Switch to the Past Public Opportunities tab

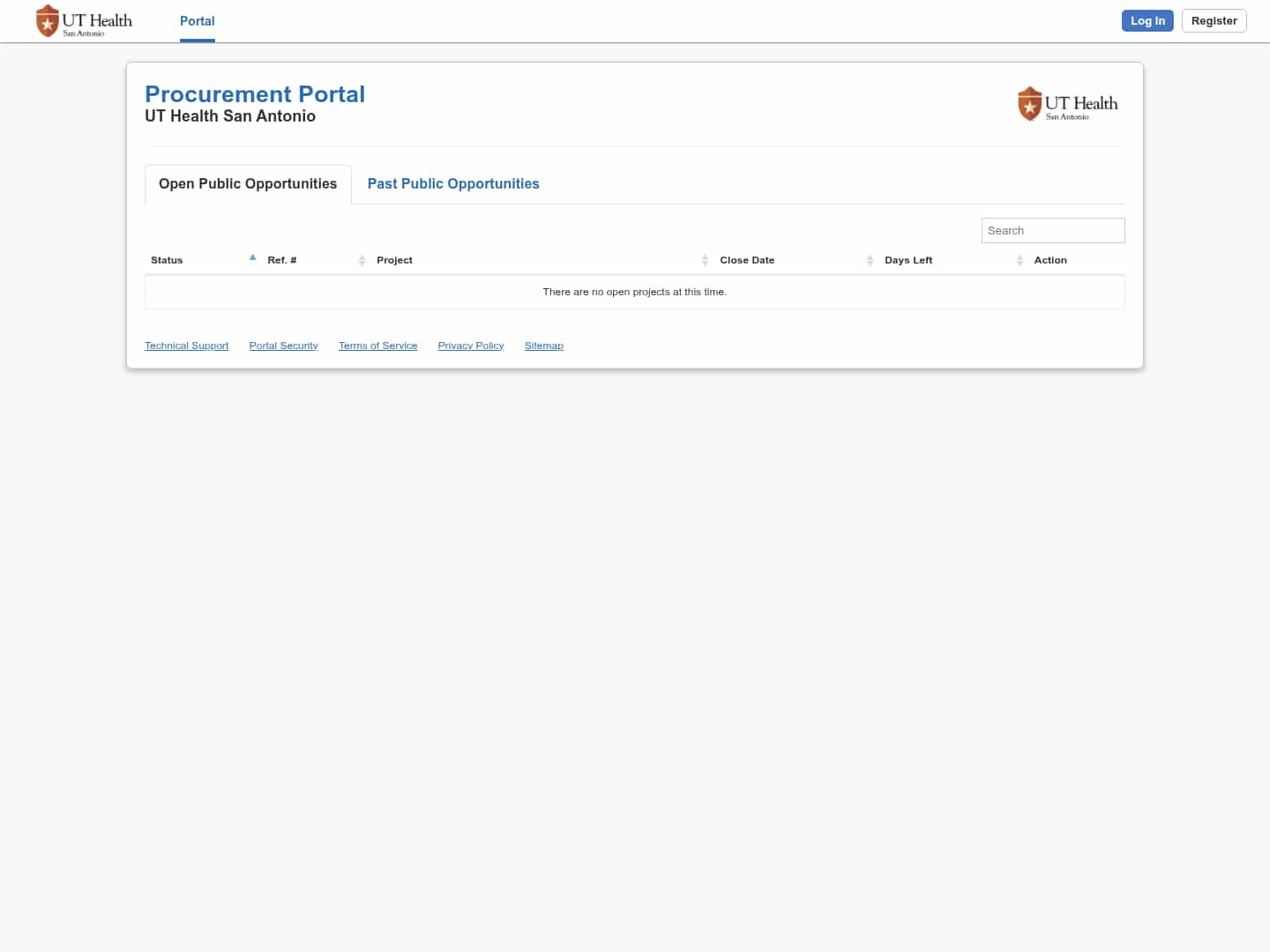click(x=453, y=183)
